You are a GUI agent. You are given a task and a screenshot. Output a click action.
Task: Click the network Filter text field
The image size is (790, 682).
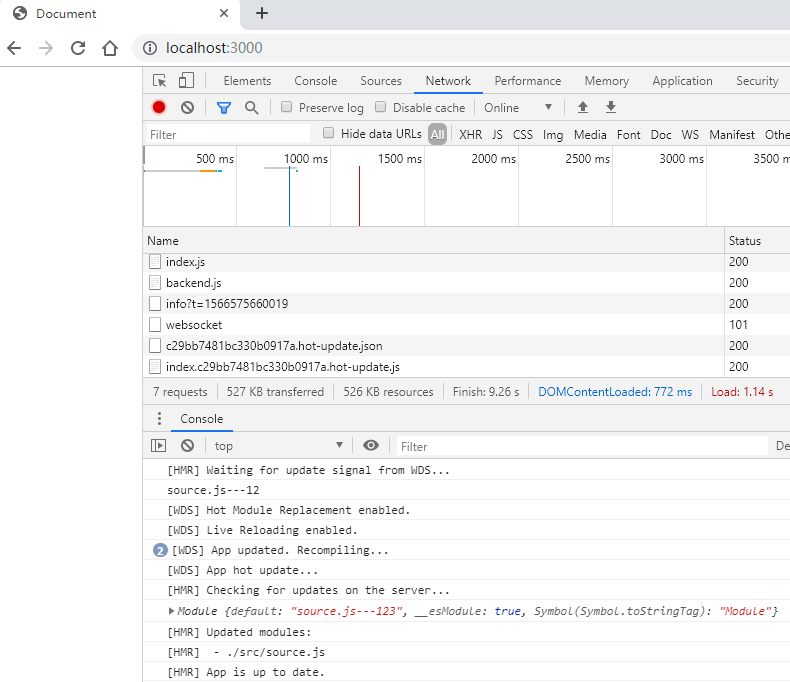point(228,134)
